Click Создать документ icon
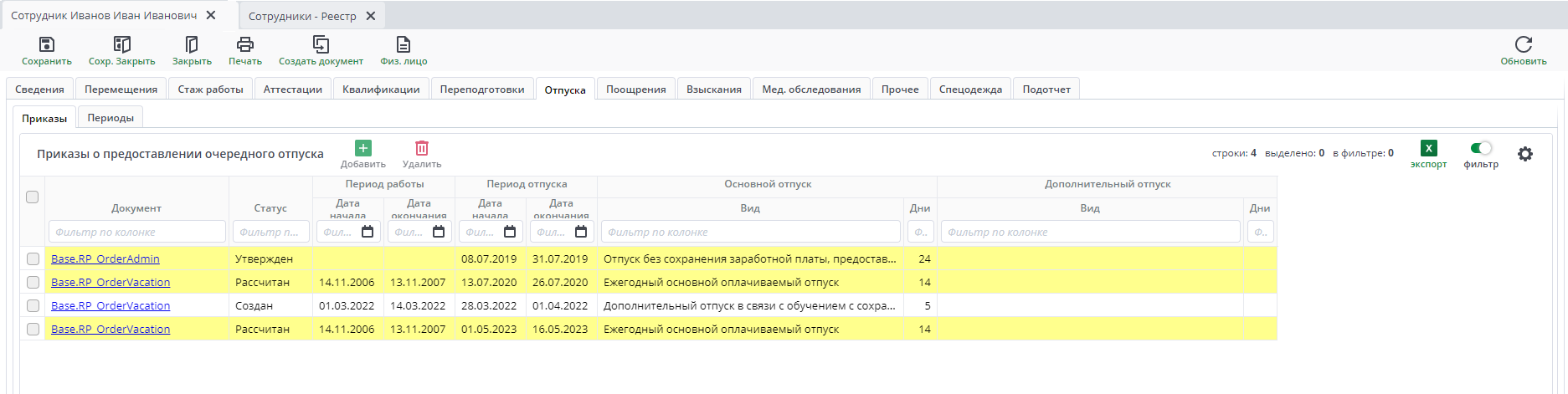Screen dimensions: 1568x394 pos(321,44)
